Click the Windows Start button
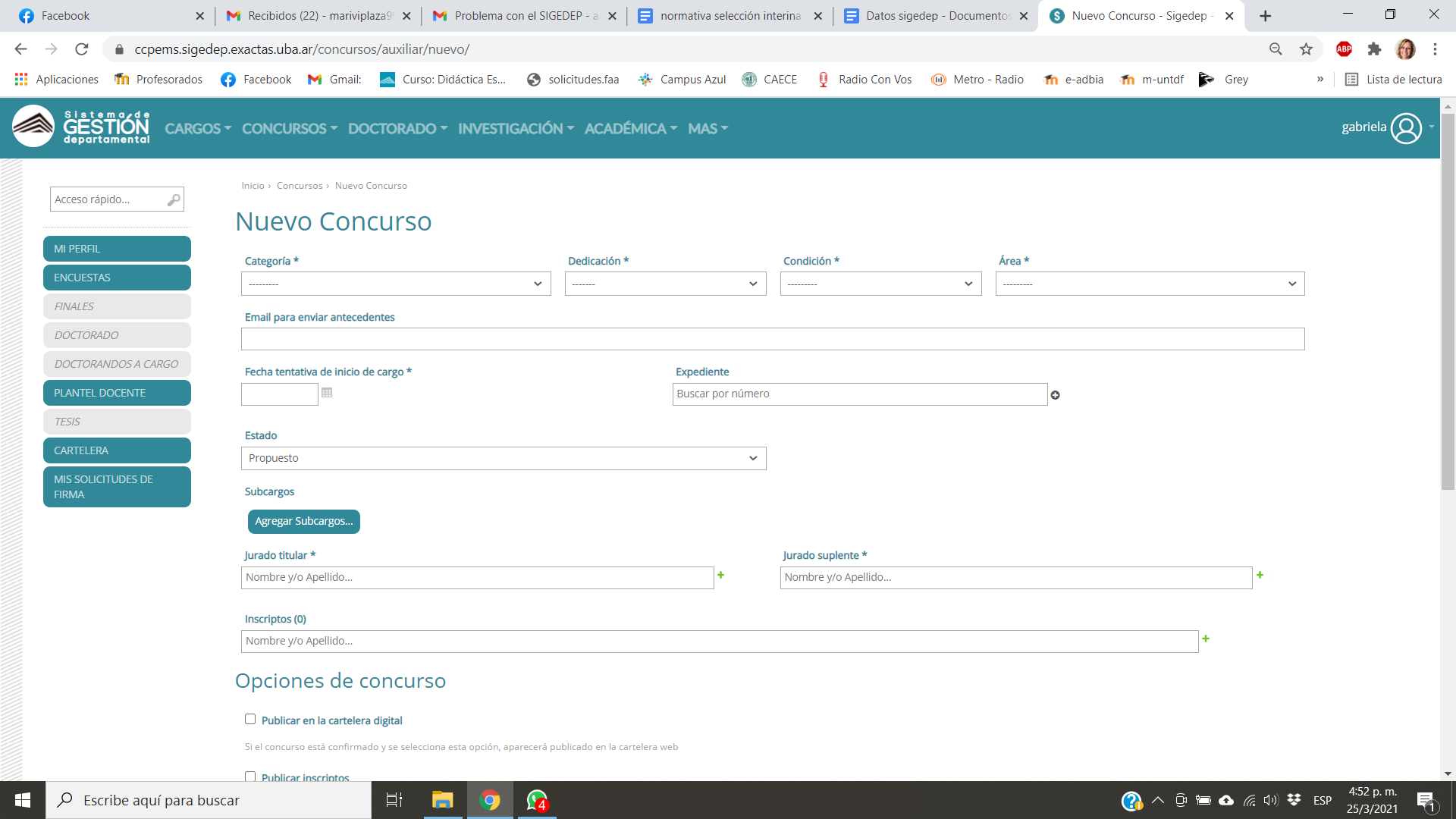 (23, 800)
